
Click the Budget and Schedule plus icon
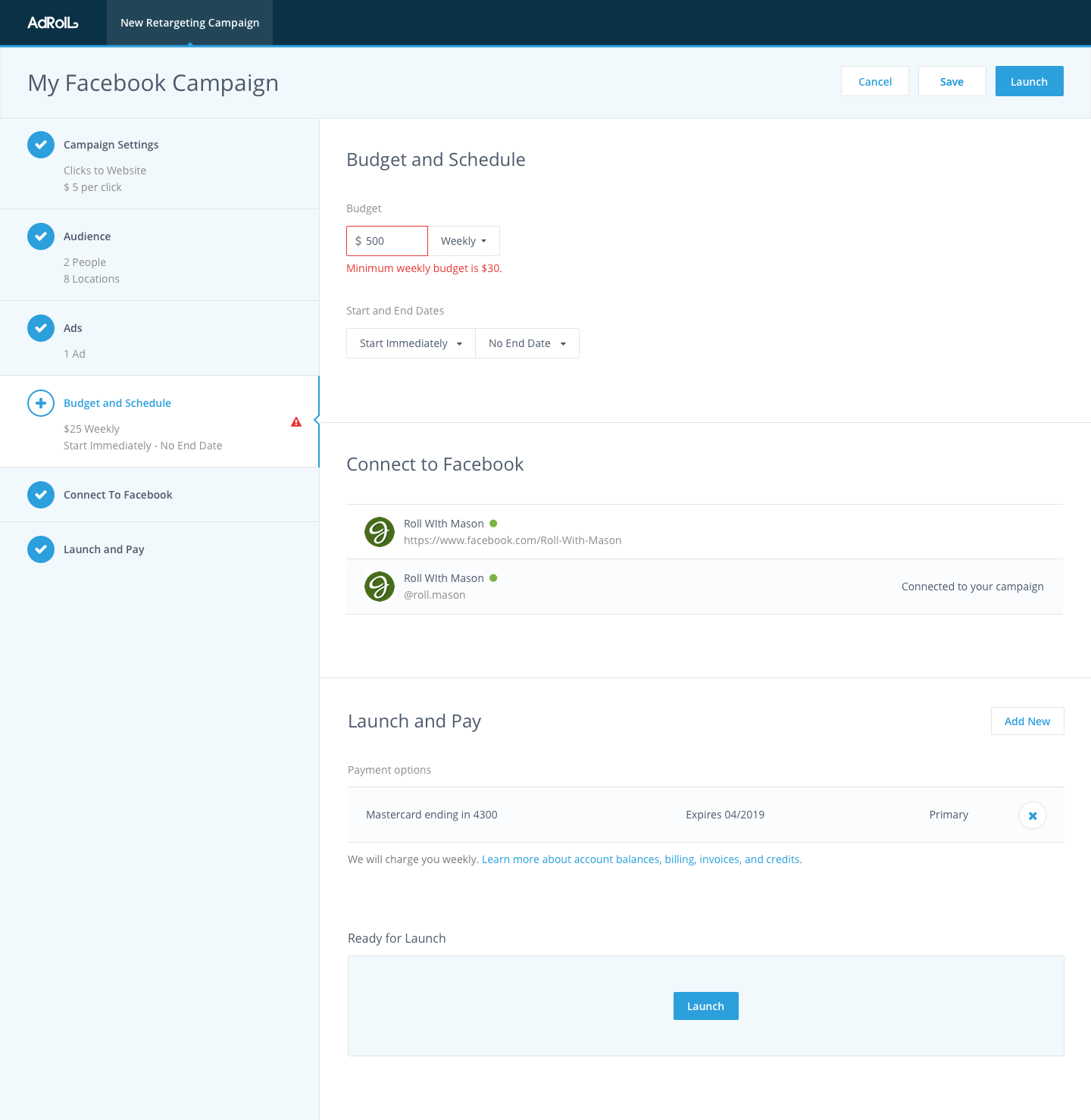[x=41, y=403]
